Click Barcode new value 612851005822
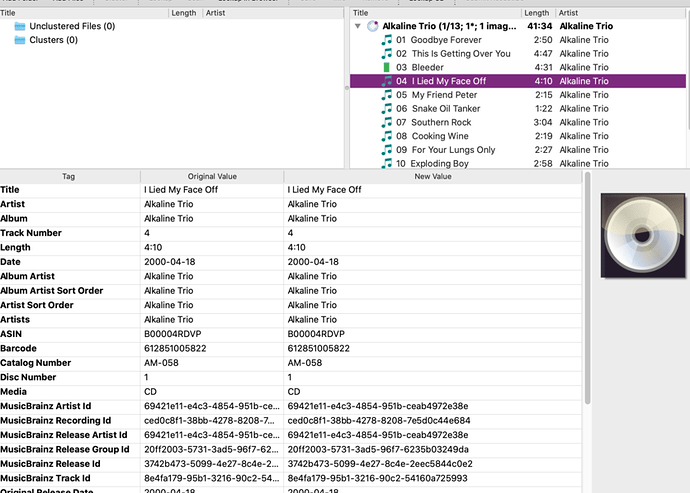690x493 pixels. click(319, 349)
